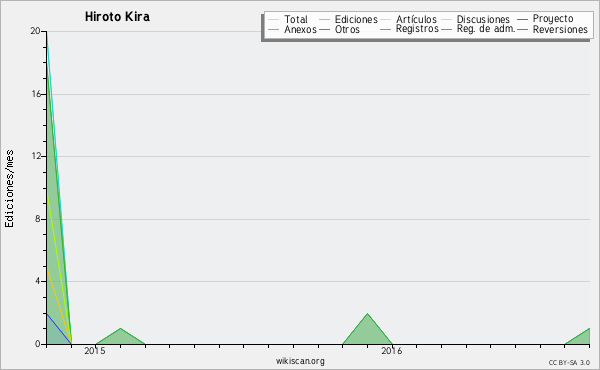Image resolution: width=600 pixels, height=370 pixels.
Task: Select the Ediciones legend entry
Action: tap(356, 19)
